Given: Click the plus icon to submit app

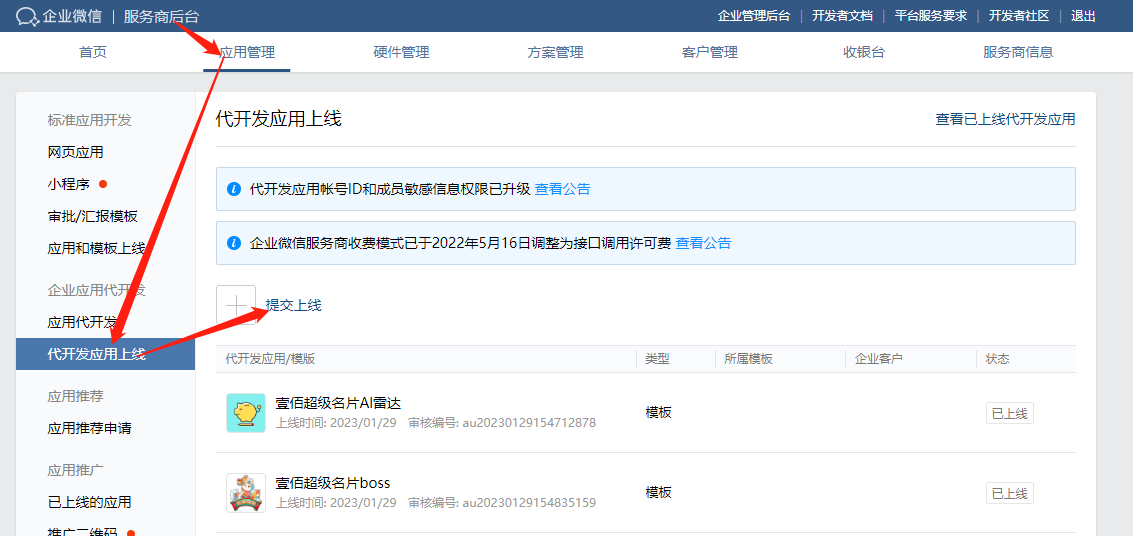Looking at the screenshot, I should 236,305.
